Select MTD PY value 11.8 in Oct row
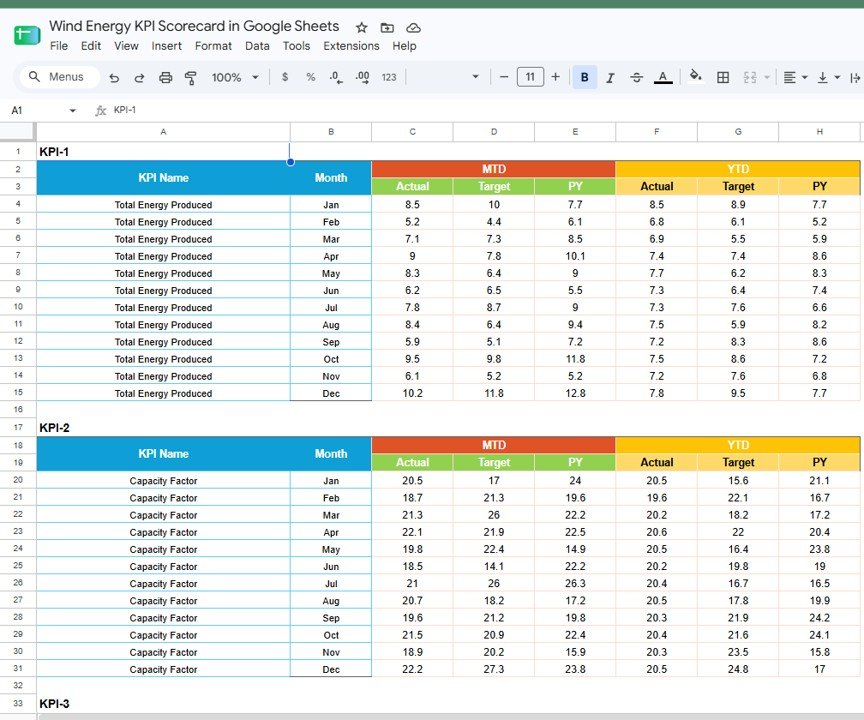The image size is (864, 720). [575, 359]
